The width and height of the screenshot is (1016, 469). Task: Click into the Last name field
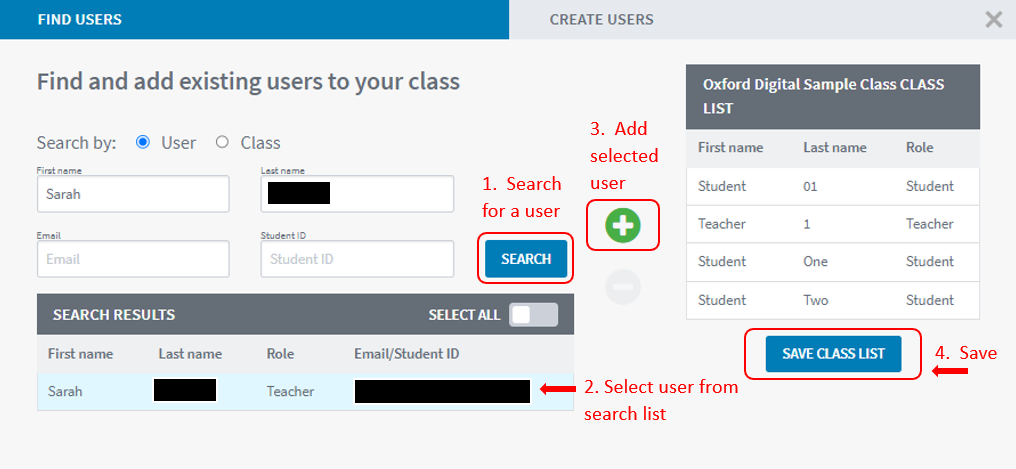(x=357, y=194)
